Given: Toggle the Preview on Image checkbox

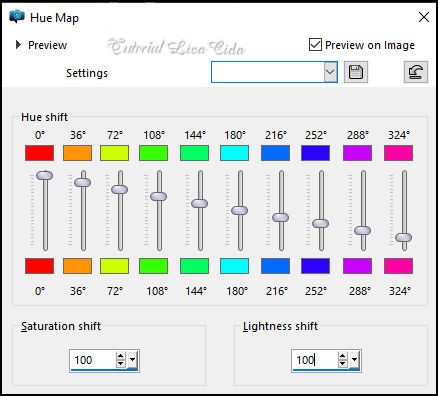Looking at the screenshot, I should click(315, 45).
